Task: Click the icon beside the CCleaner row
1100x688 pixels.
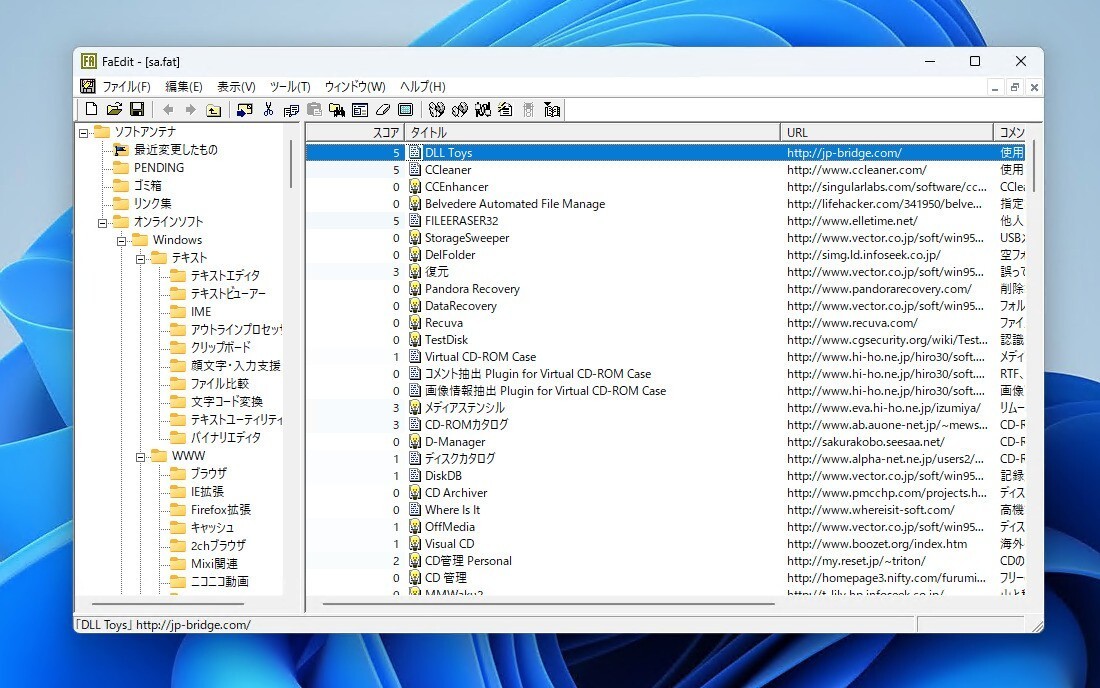Action: click(415, 170)
